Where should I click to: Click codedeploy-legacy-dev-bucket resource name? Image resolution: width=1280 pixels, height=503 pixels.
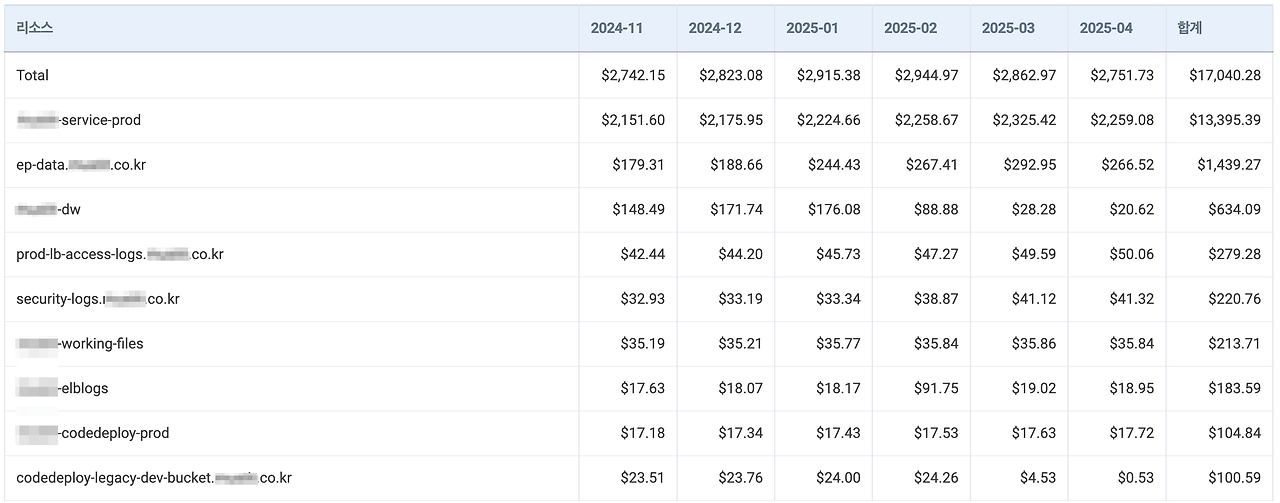click(154, 478)
